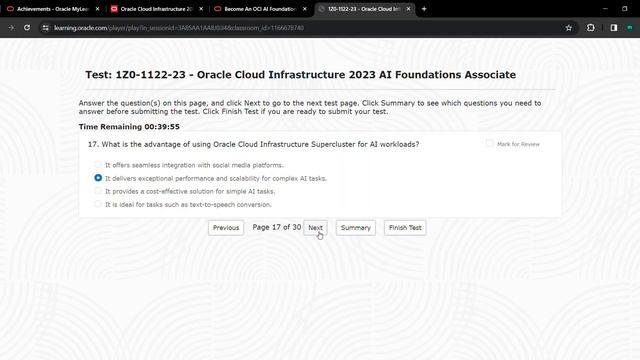The width and height of the screenshot is (640, 360).
Task: Open the test Summary
Action: [356, 228]
